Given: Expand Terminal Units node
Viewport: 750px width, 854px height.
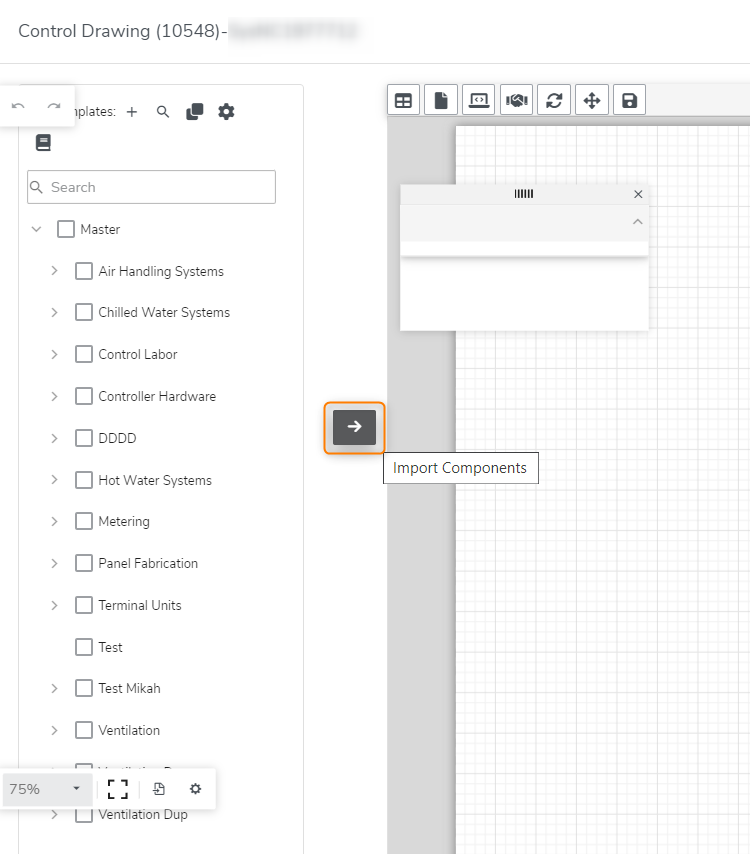Looking at the screenshot, I should click(54, 605).
